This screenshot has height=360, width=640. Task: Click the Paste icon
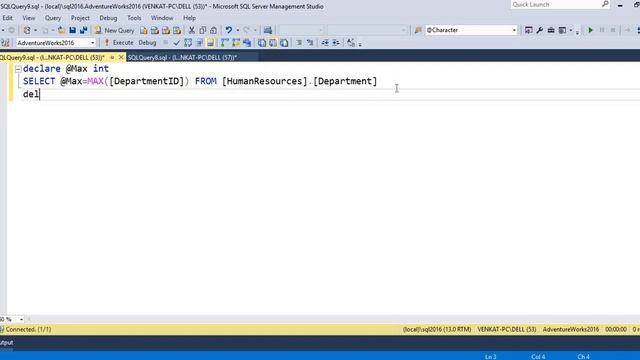[213, 30]
